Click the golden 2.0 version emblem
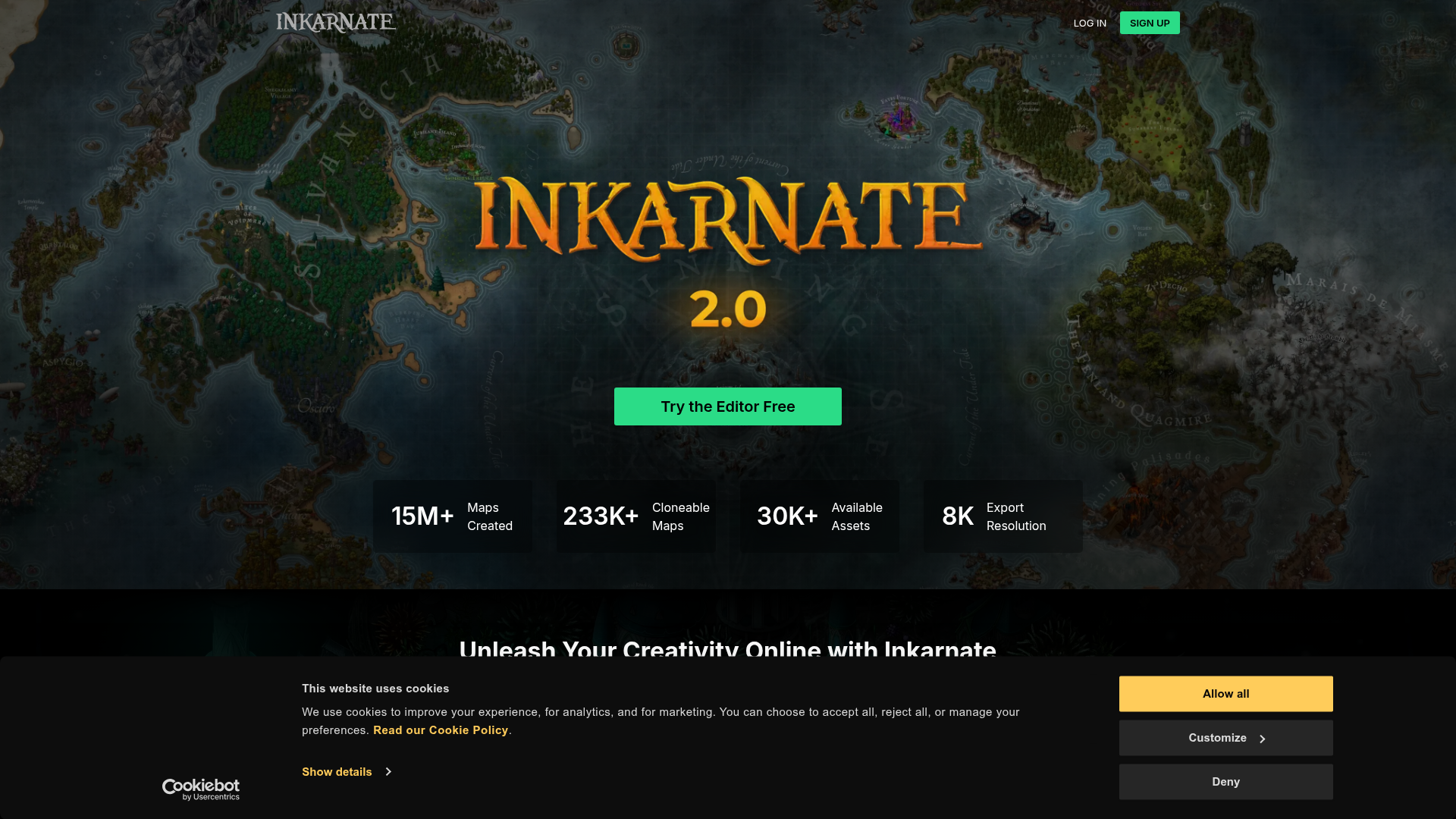 [728, 309]
